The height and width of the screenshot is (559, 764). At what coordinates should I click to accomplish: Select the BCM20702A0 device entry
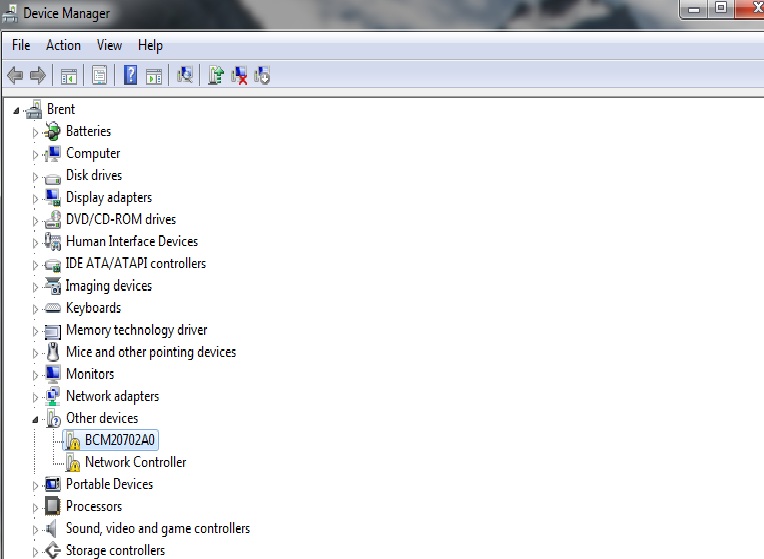coord(119,440)
